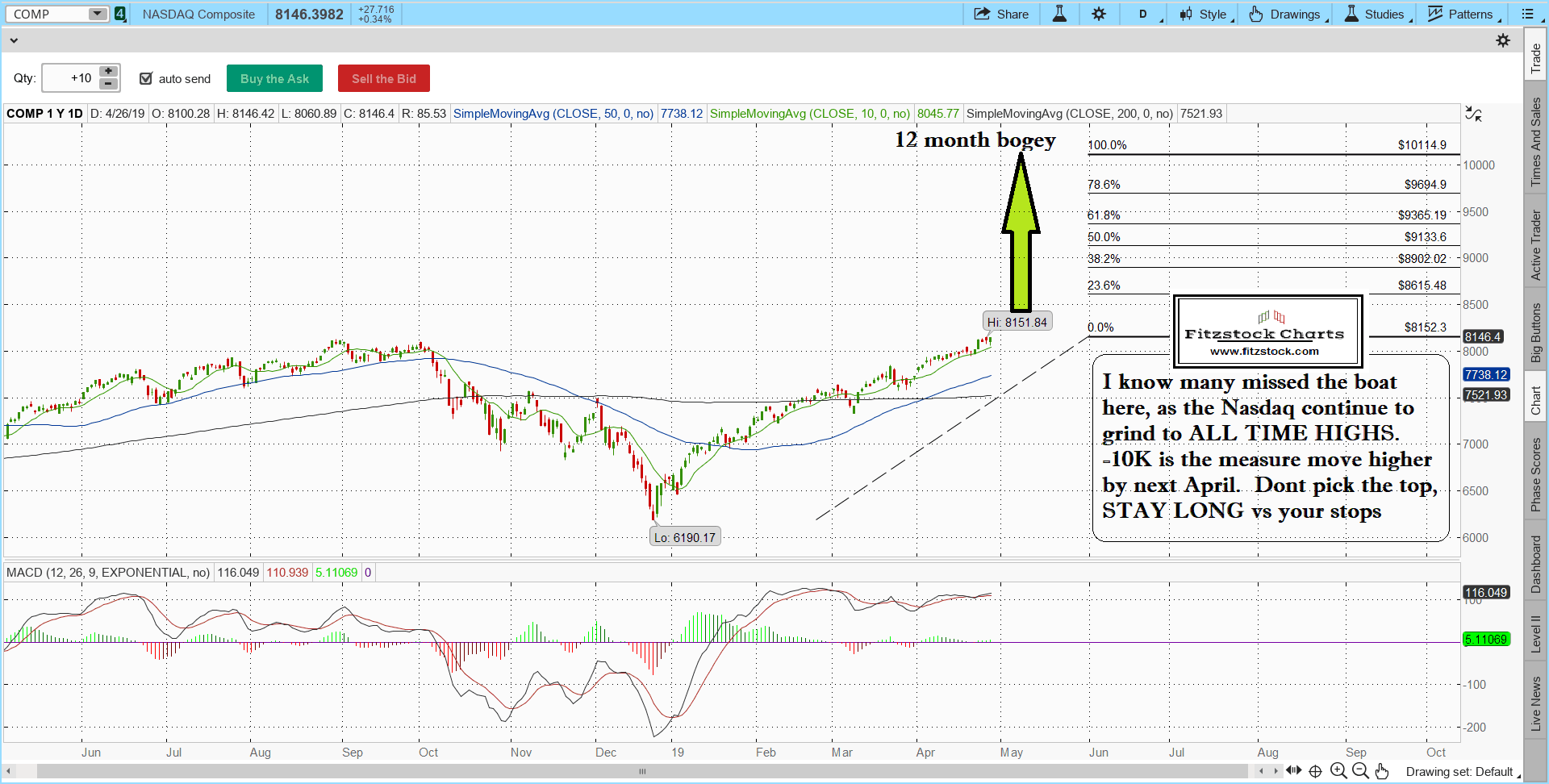Increase quantity with the plus stepper
1549x784 pixels.
point(108,72)
